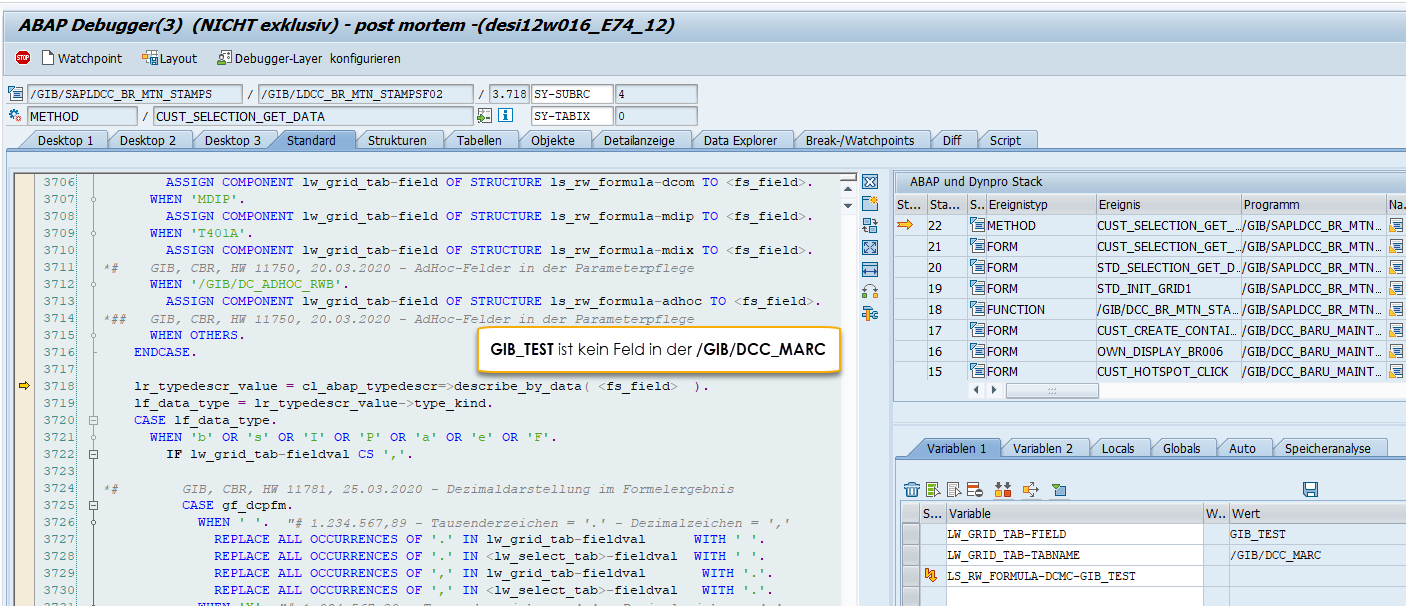Select the Locals variables tab
Screen dimensions: 1406x606
[1118, 448]
